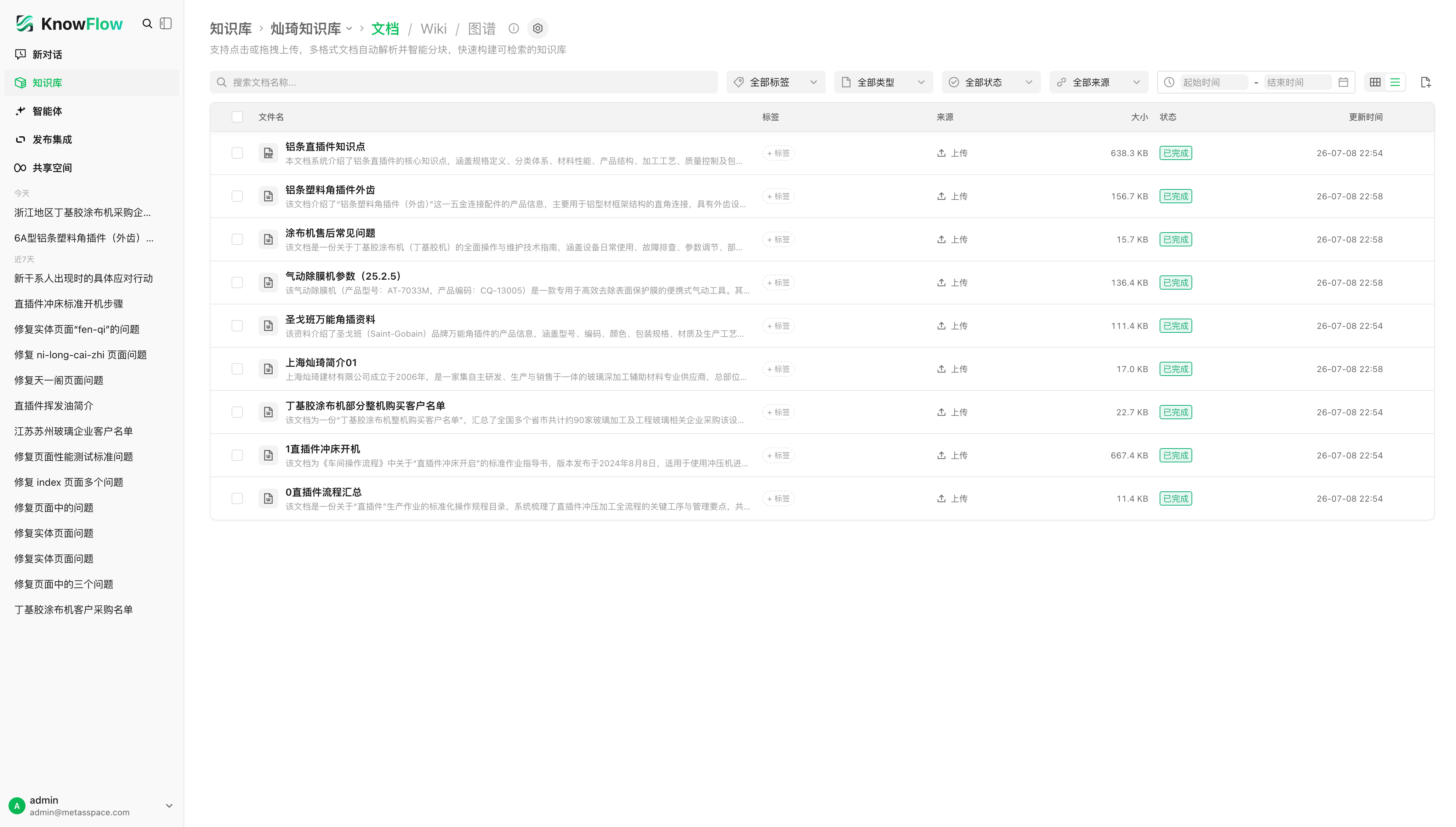Click the add document file icon
Viewport: 1456px width, 827px height.
coord(1425,82)
